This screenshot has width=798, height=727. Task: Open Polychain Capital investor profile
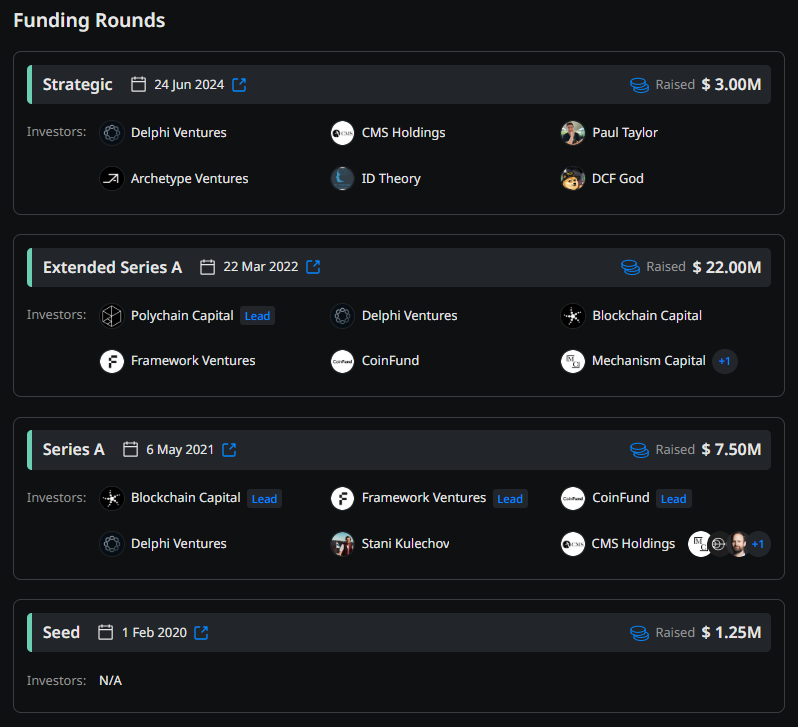tap(182, 316)
